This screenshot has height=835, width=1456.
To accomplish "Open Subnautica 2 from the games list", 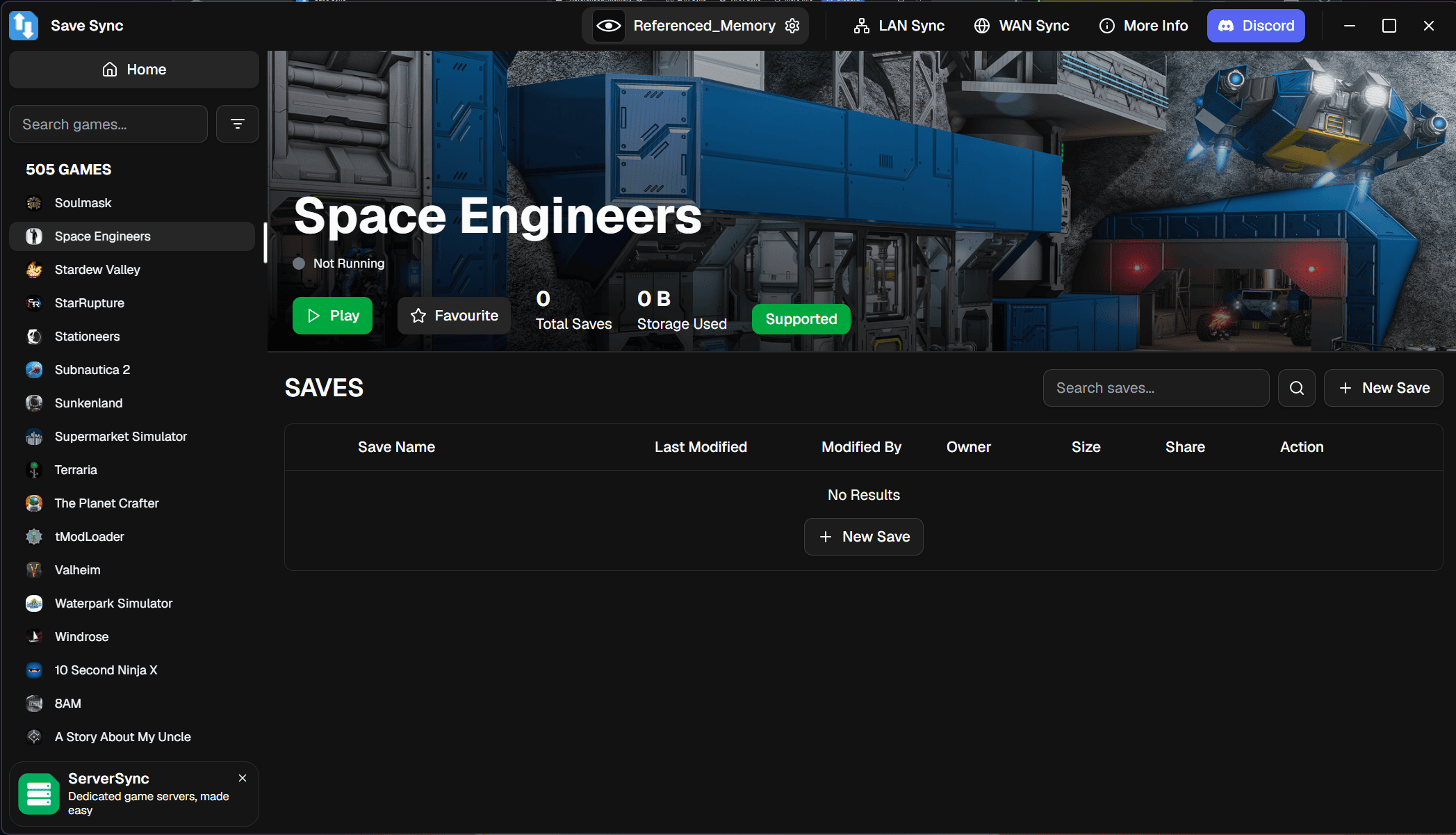I will coord(132,370).
